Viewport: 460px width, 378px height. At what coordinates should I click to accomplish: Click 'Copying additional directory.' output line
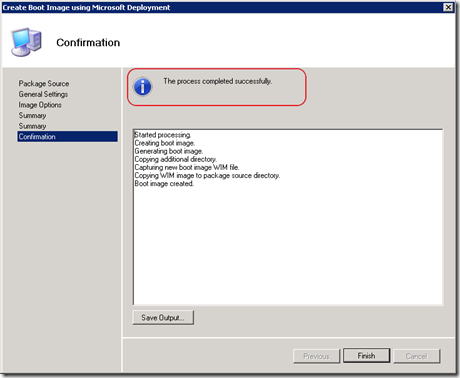175,159
